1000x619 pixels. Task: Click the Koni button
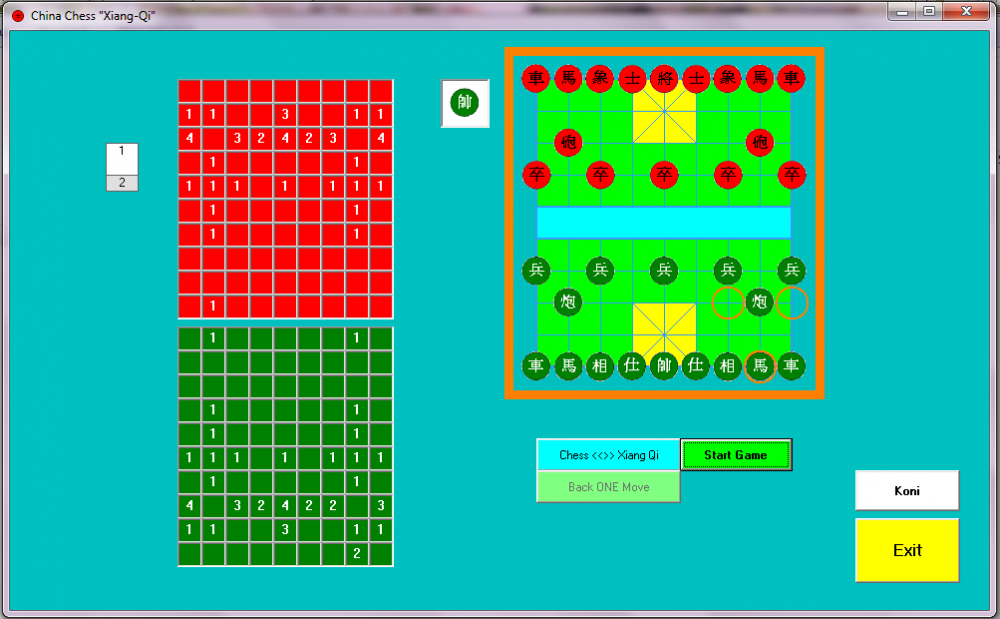click(x=906, y=491)
